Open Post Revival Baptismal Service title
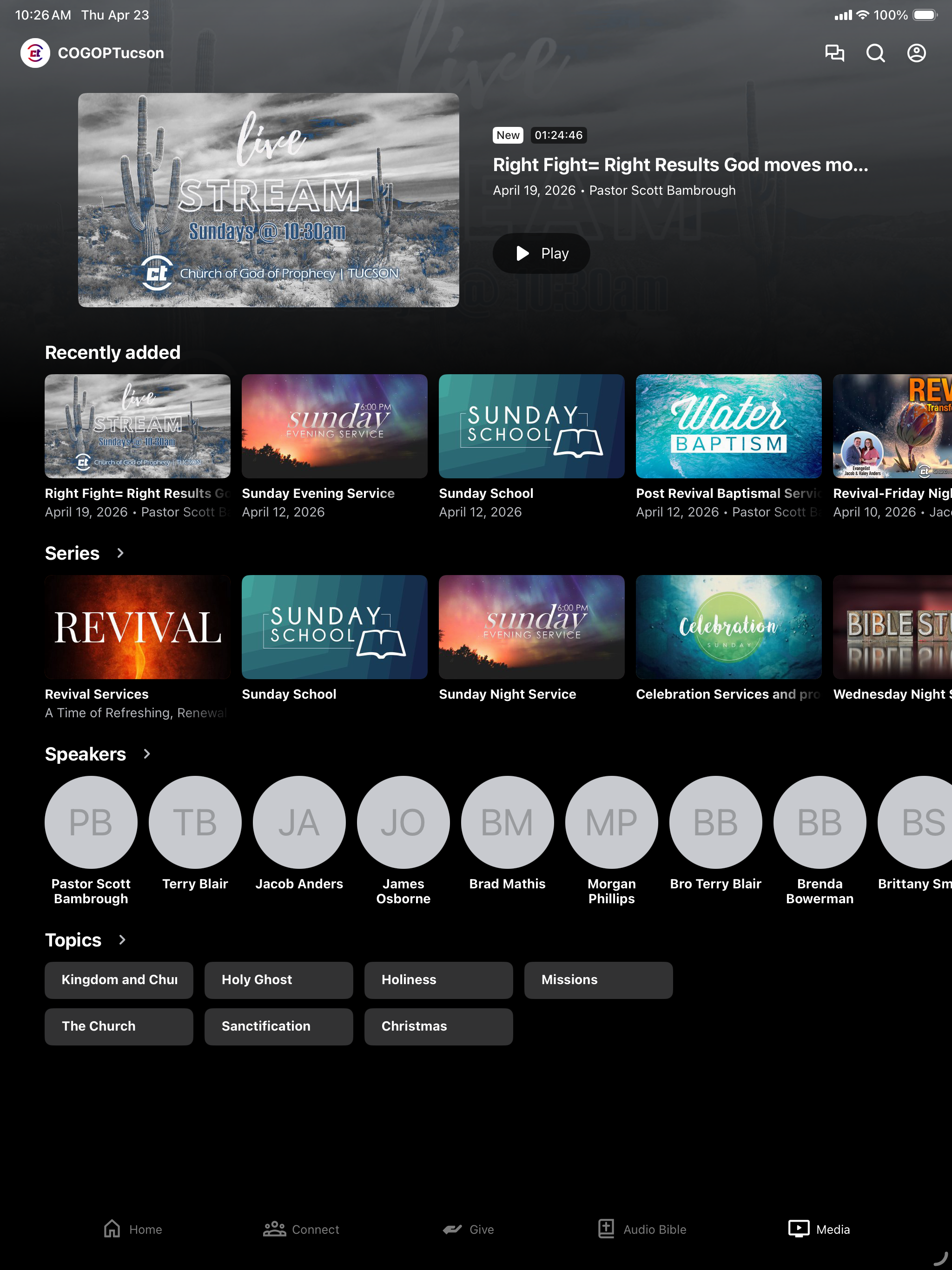 [728, 493]
